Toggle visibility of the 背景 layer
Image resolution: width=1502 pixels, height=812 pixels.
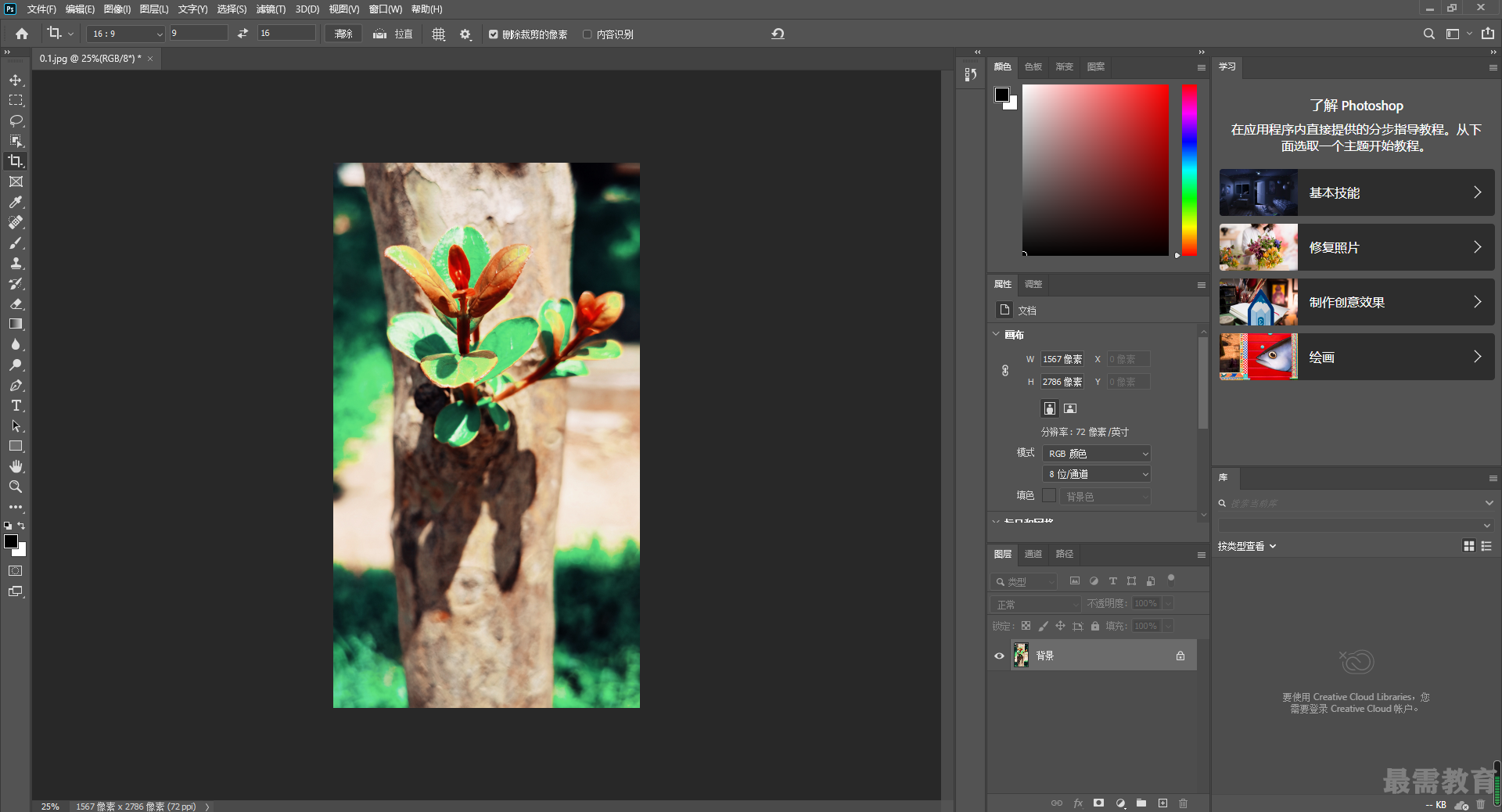pyautogui.click(x=999, y=656)
